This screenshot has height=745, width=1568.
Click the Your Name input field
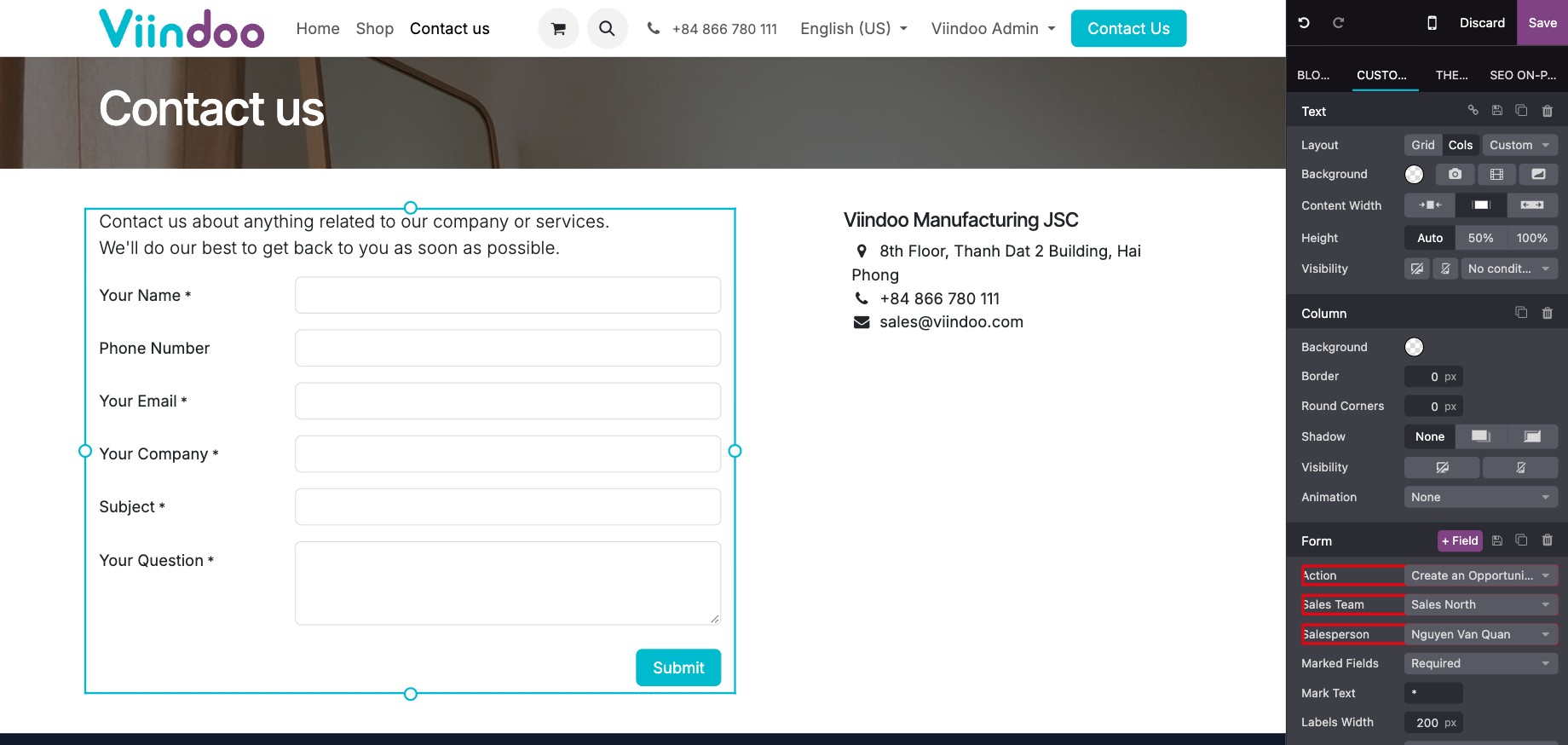(x=508, y=295)
